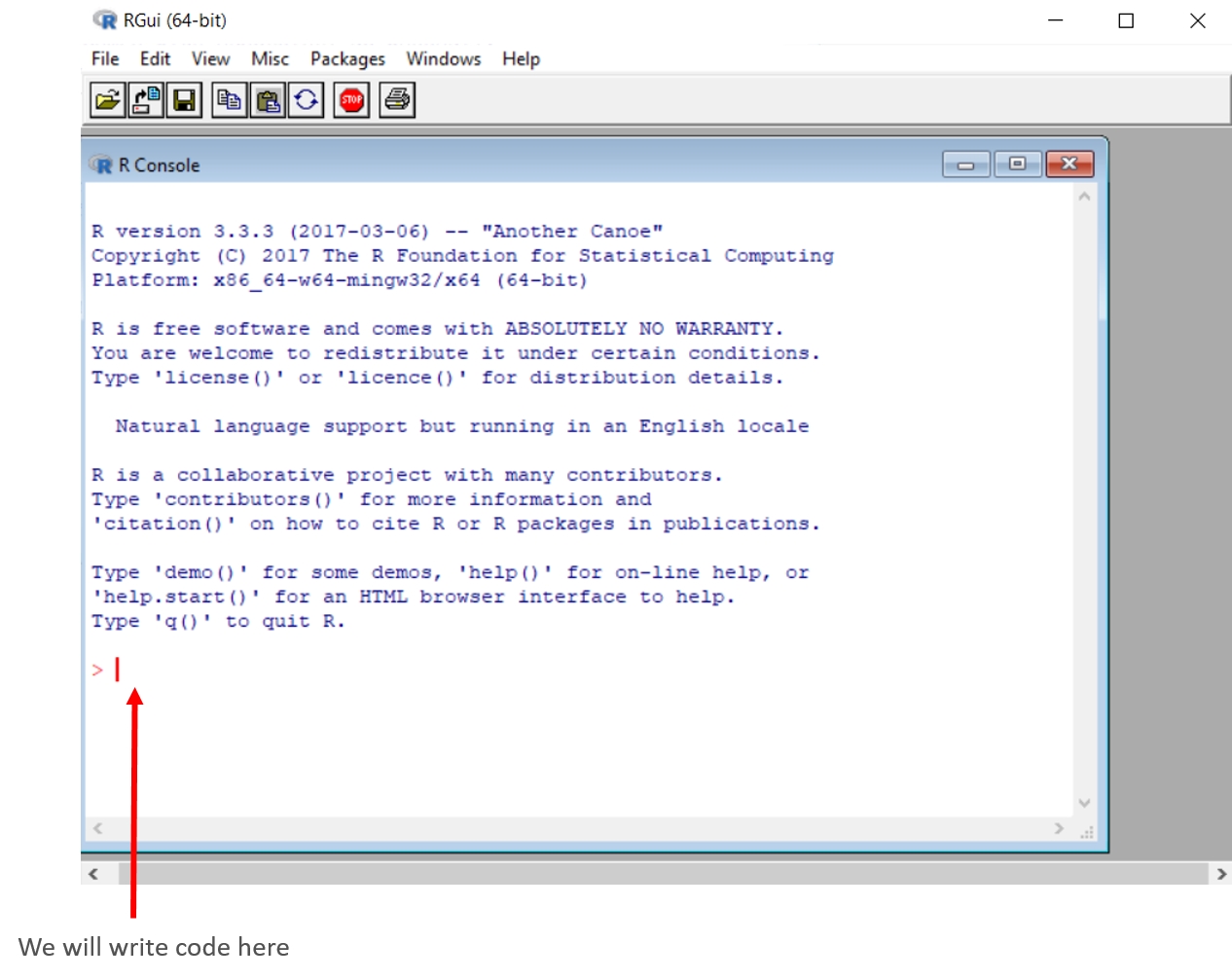Screen dimensions: 1232x980
Task: Minimize the RGui main window
Action: coord(1056,20)
